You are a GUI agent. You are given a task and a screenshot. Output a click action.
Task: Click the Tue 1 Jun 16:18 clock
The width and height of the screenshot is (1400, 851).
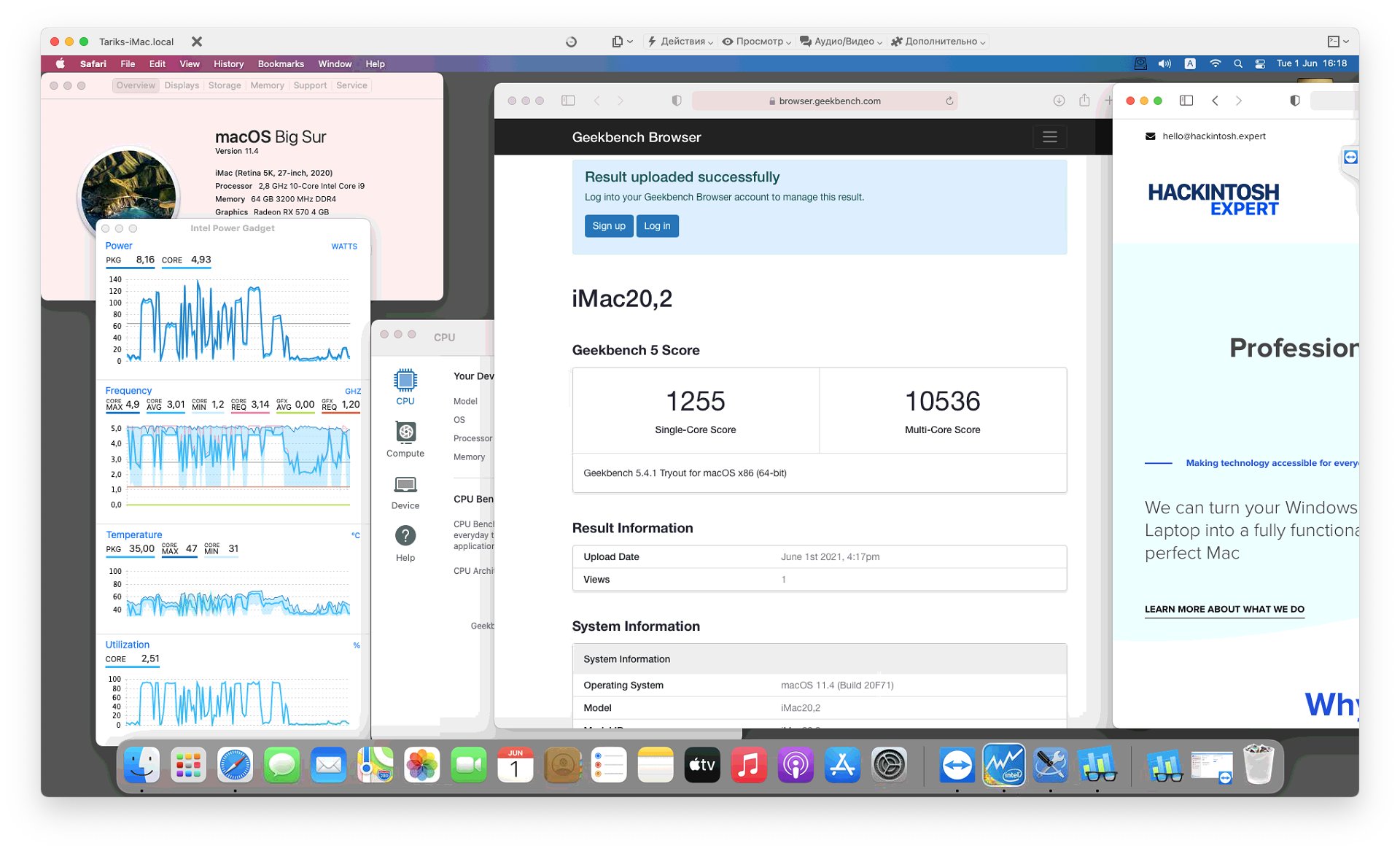(1311, 64)
